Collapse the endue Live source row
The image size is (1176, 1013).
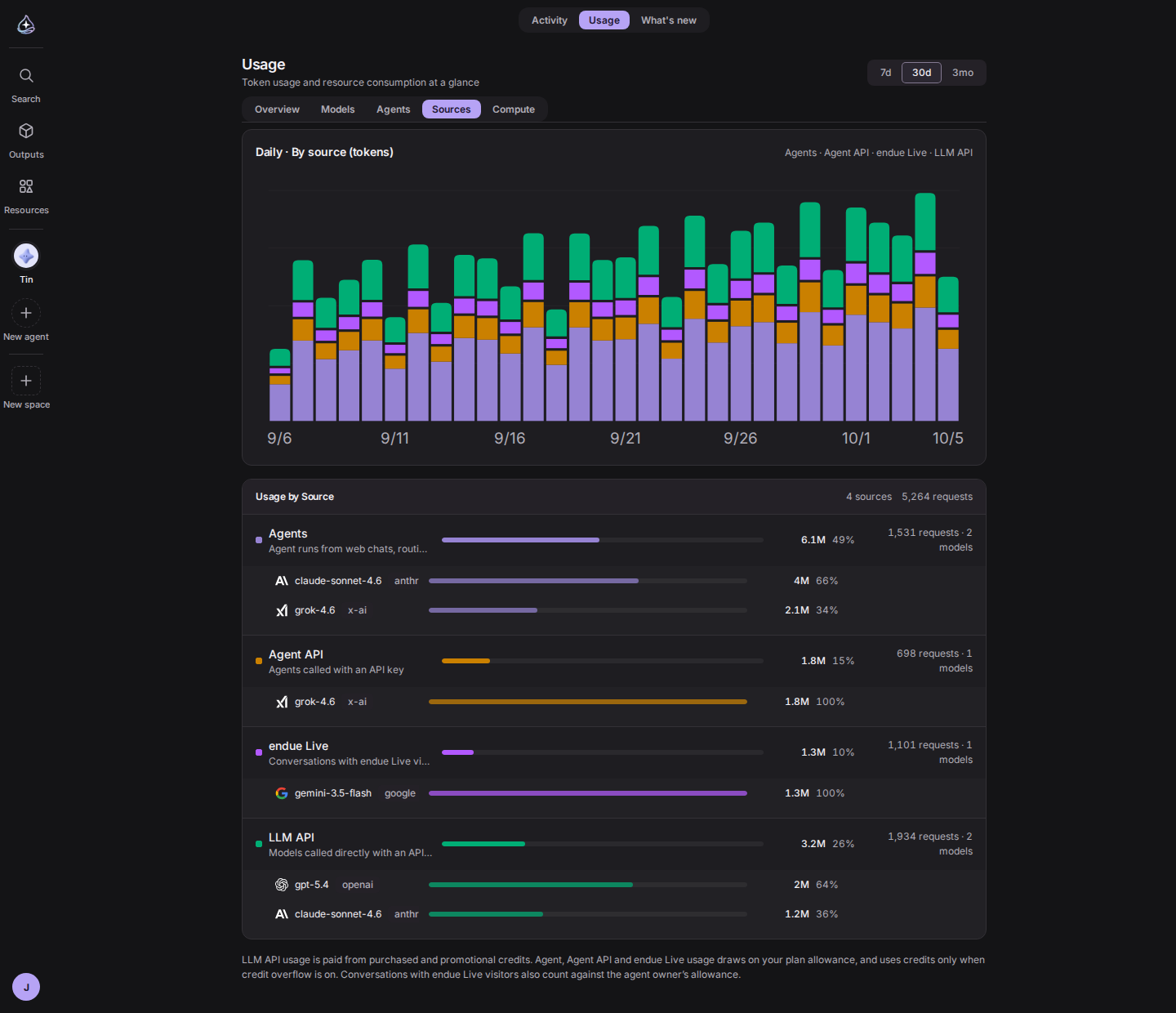coord(614,752)
